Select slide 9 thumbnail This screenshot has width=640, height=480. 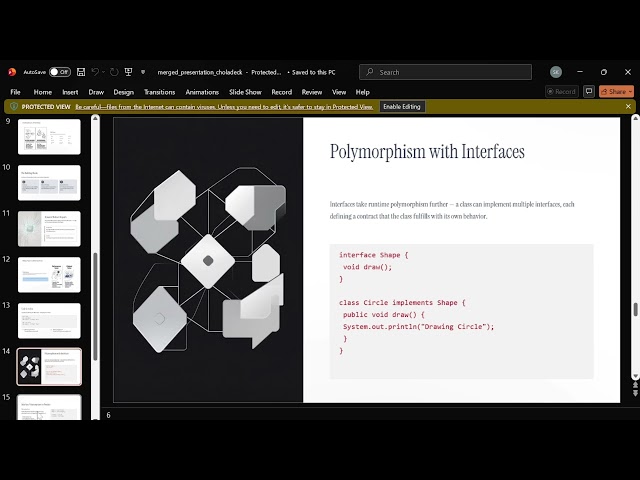click(x=49, y=137)
